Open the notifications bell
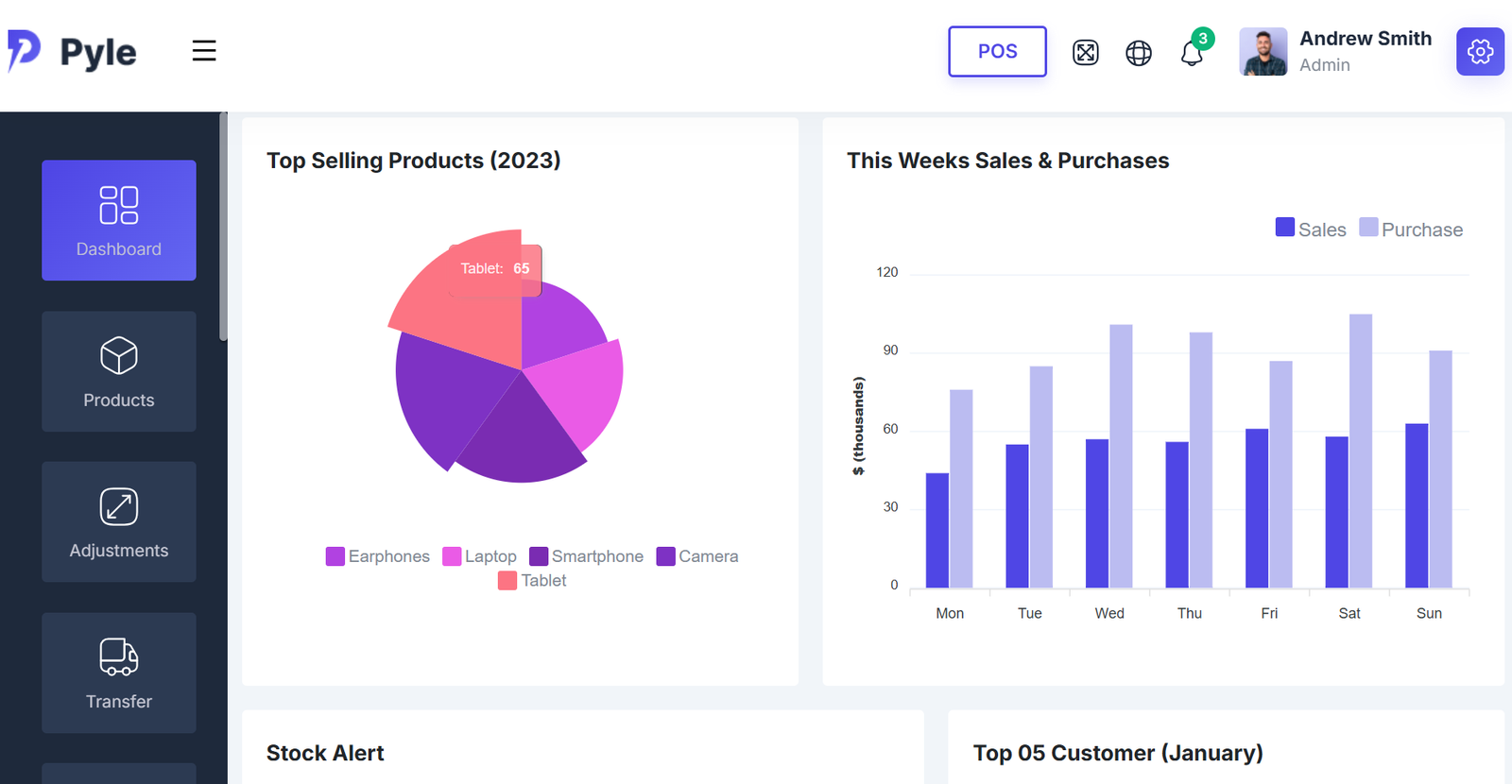The width and height of the screenshot is (1512, 784). tap(1192, 53)
